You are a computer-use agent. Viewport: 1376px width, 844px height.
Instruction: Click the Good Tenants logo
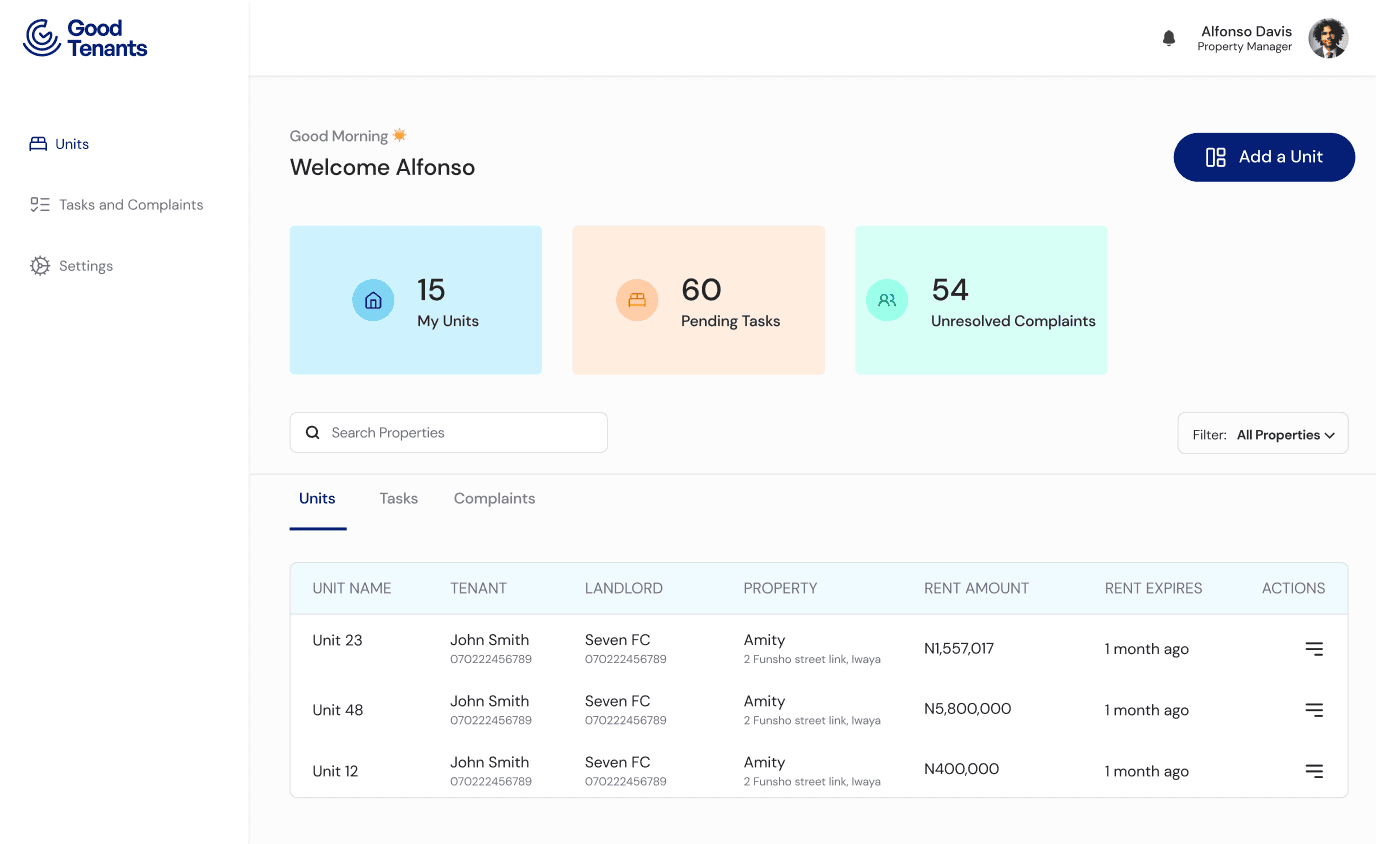(x=85, y=38)
